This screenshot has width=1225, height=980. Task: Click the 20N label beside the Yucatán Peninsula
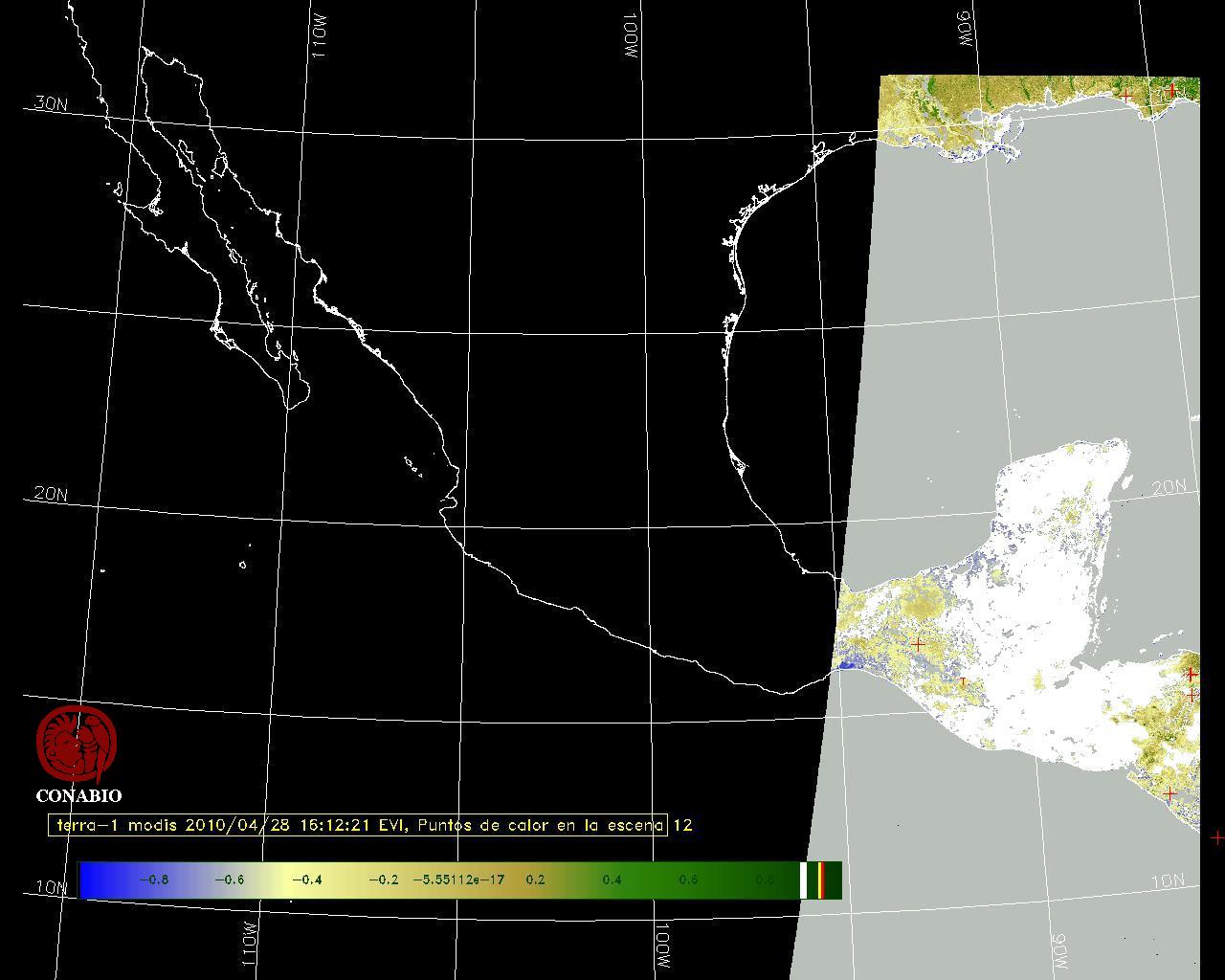coord(1169,487)
